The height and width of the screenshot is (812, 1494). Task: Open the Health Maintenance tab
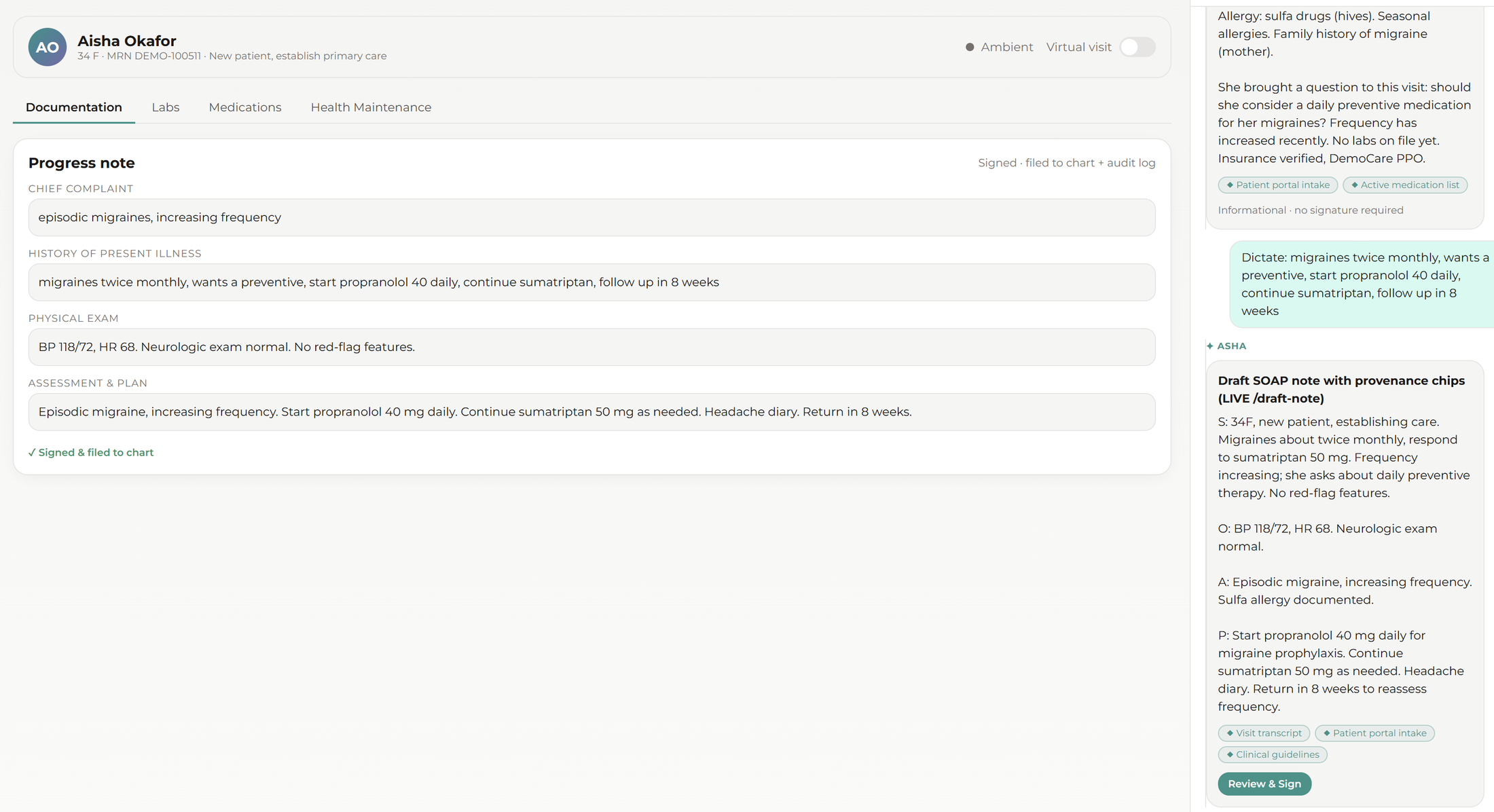pos(371,107)
